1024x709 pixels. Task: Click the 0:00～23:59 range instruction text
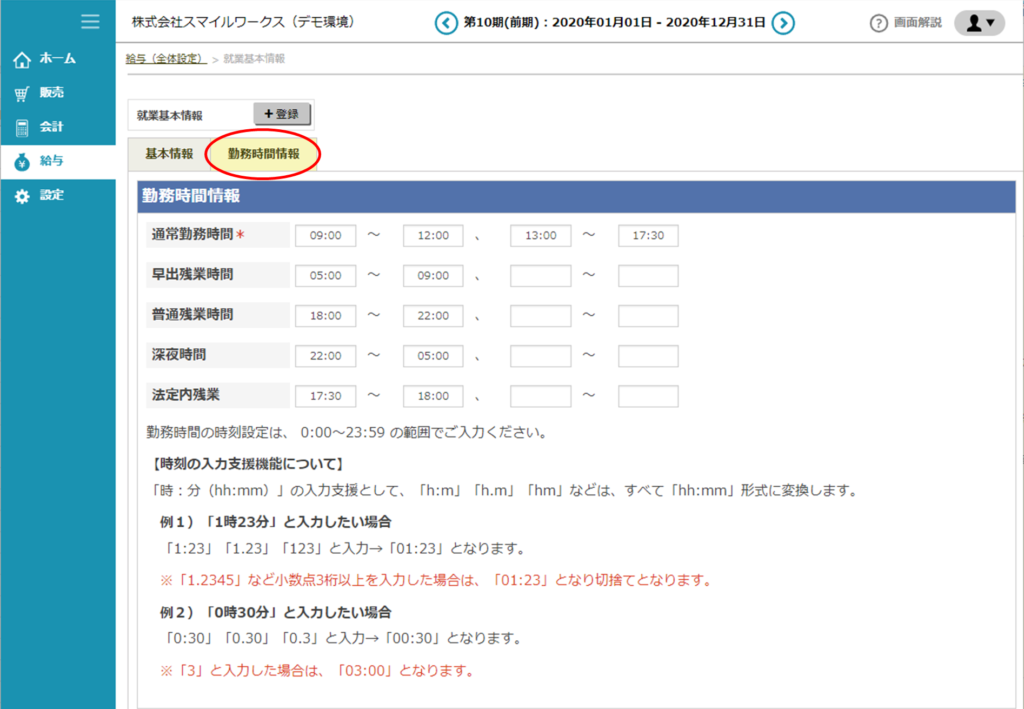347,433
